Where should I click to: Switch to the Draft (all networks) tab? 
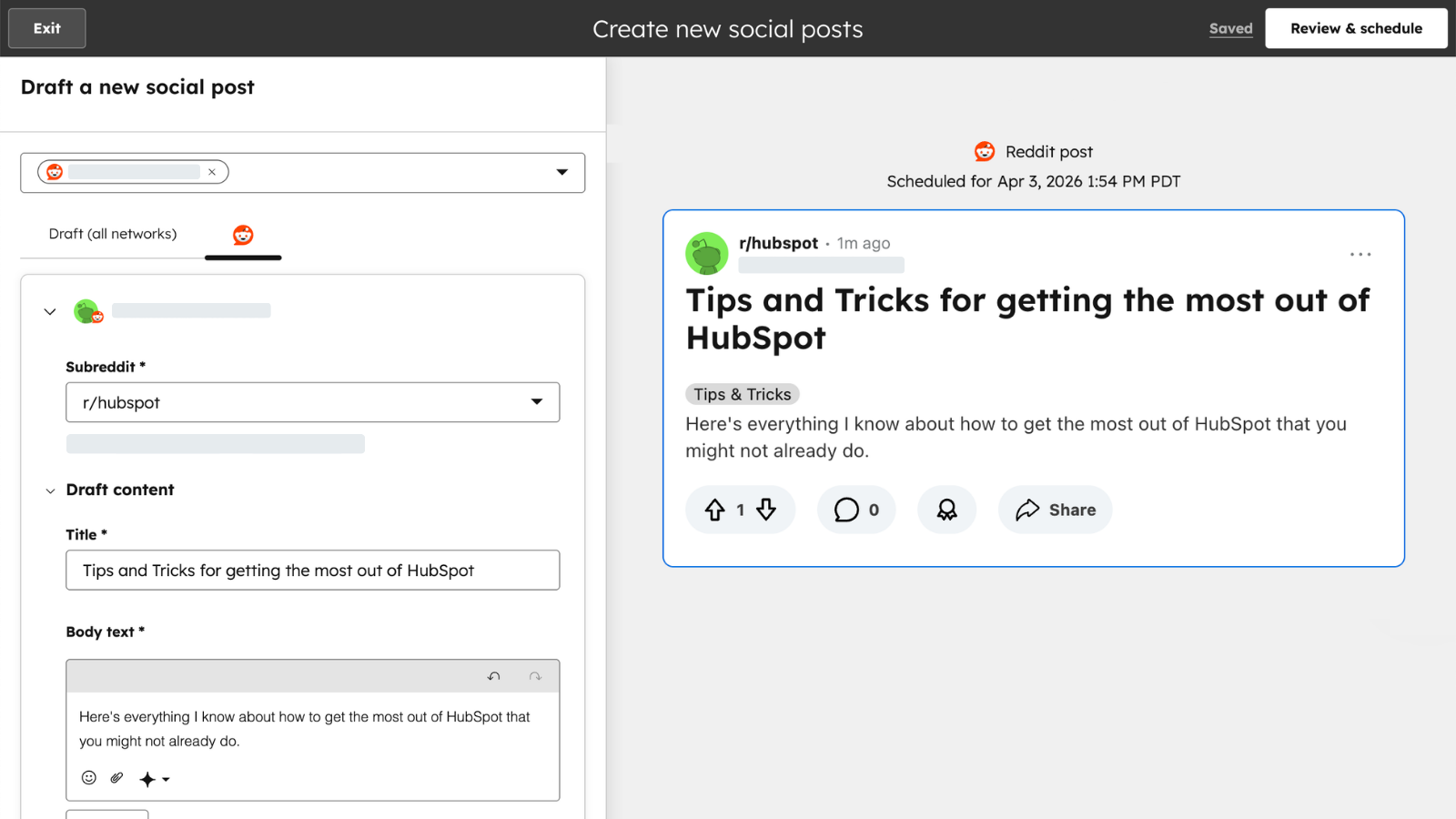[x=113, y=234]
